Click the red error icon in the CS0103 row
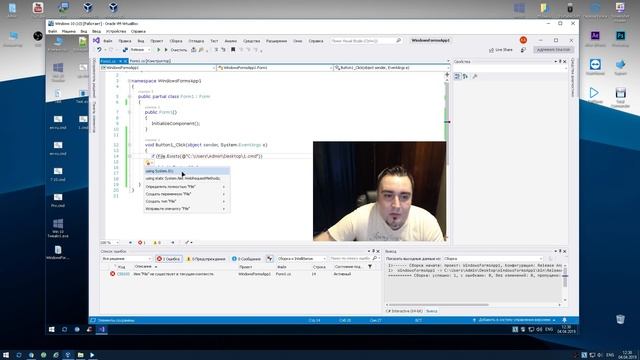640x360 pixels. pyautogui.click(x=112, y=274)
